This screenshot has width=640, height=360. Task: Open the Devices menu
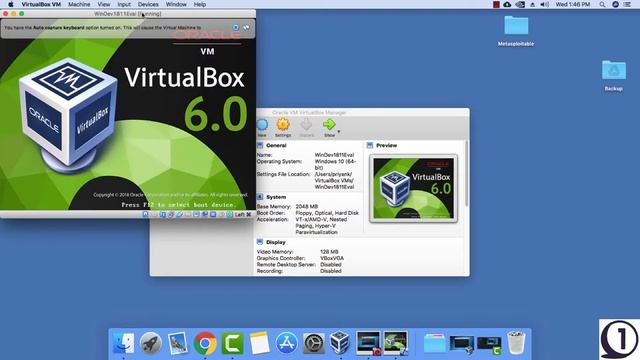148,4
